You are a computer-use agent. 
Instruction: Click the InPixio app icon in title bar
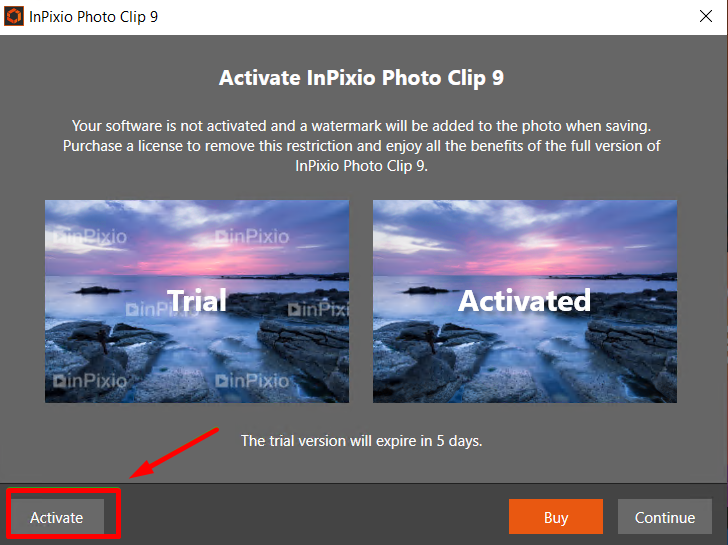point(14,16)
